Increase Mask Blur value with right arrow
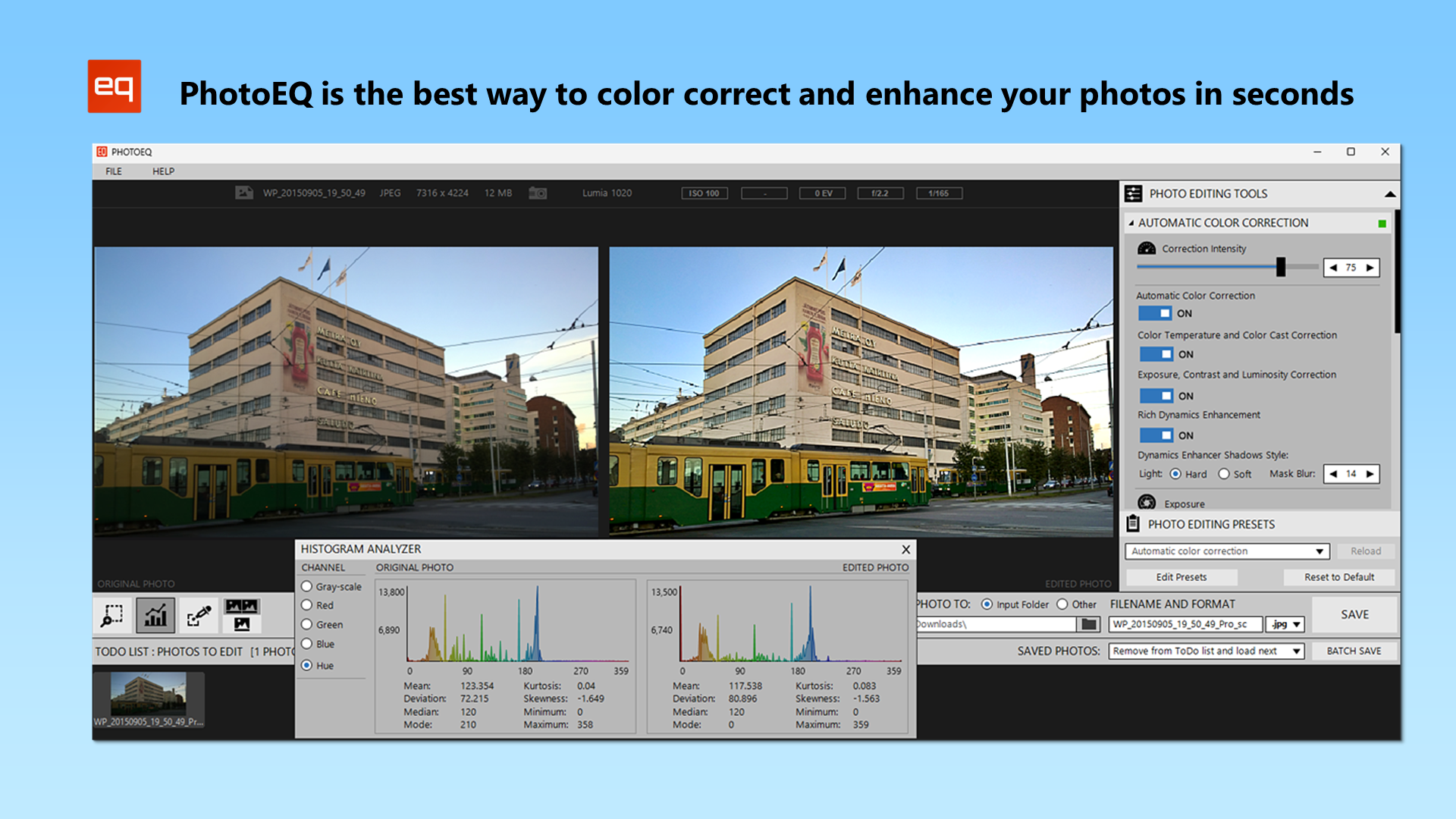Screen dimensions: 1456x819 click(x=1370, y=474)
